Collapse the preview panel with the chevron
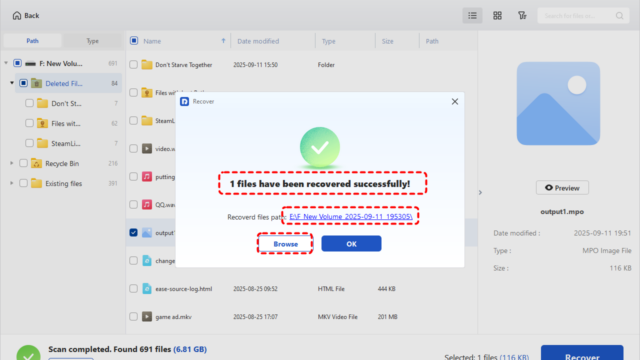Screen dimensions: 640x360 [x=480, y=192]
